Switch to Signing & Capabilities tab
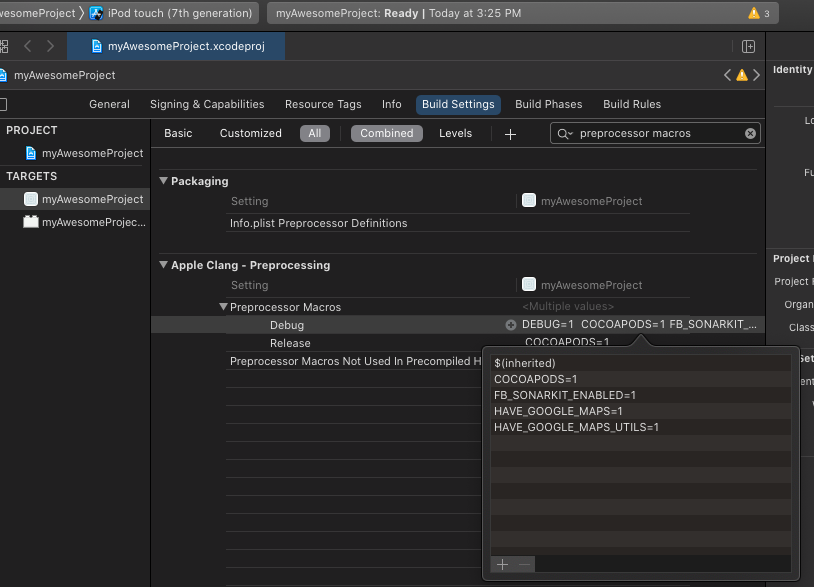 pos(207,104)
